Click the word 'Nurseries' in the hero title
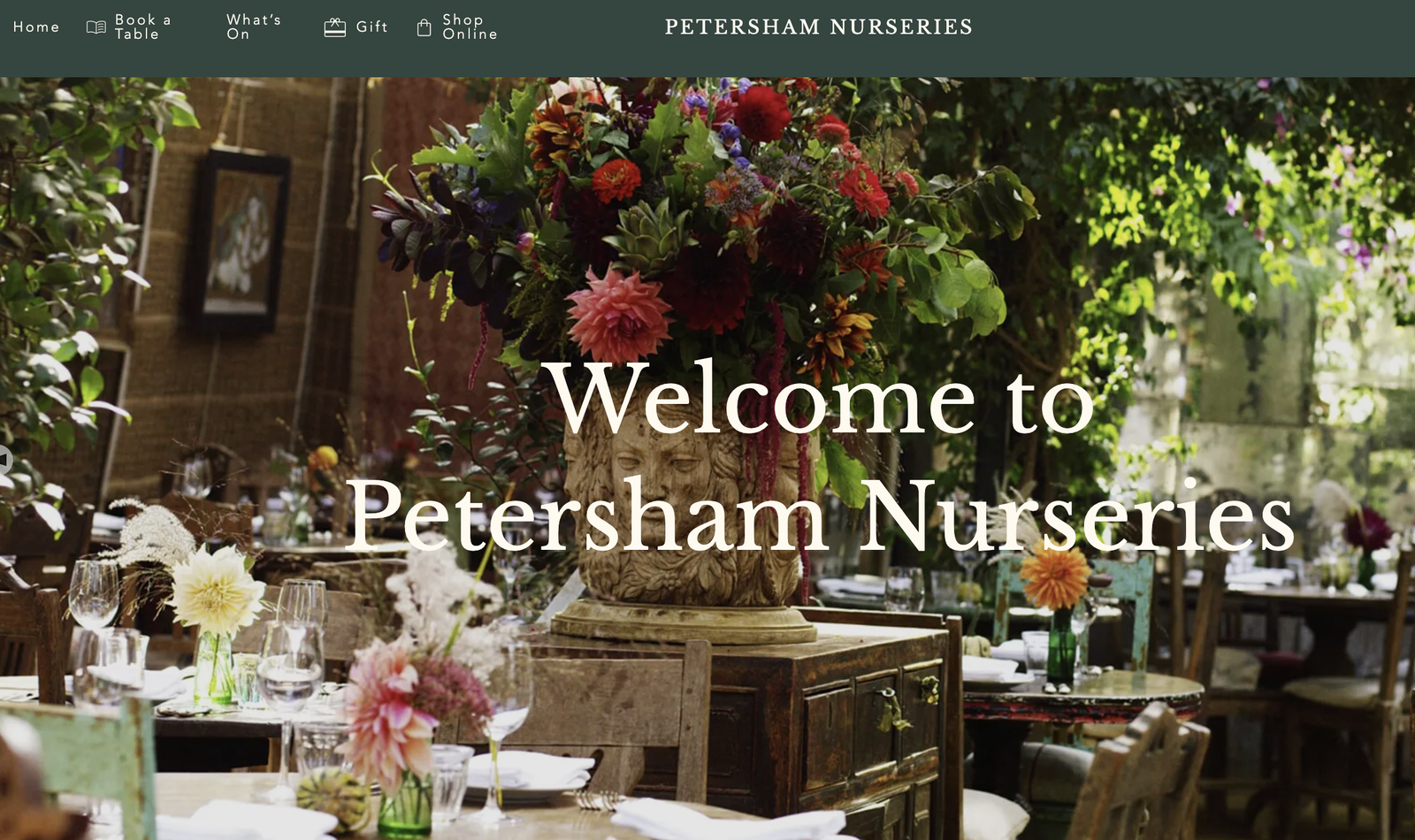This screenshot has height=840, width=1415. (x=1079, y=516)
